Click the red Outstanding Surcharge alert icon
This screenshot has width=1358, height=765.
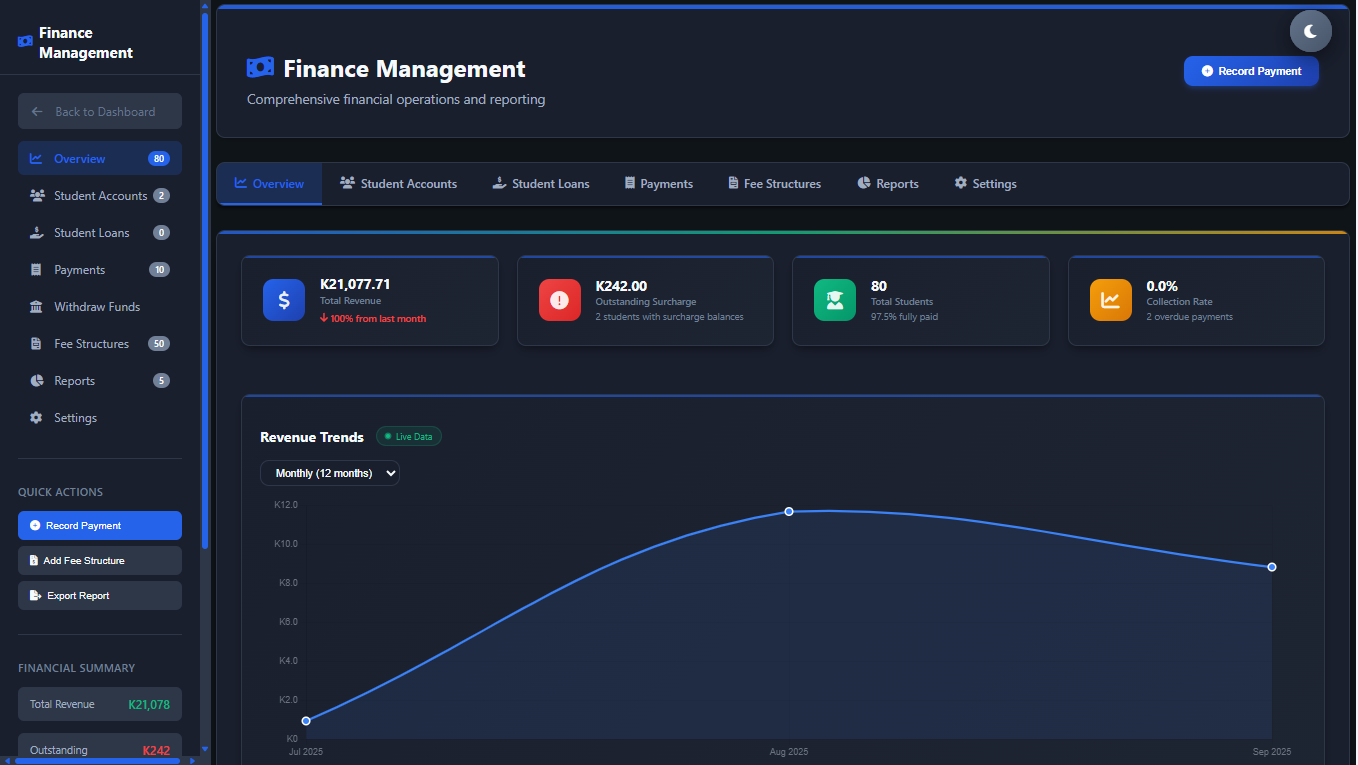click(559, 300)
